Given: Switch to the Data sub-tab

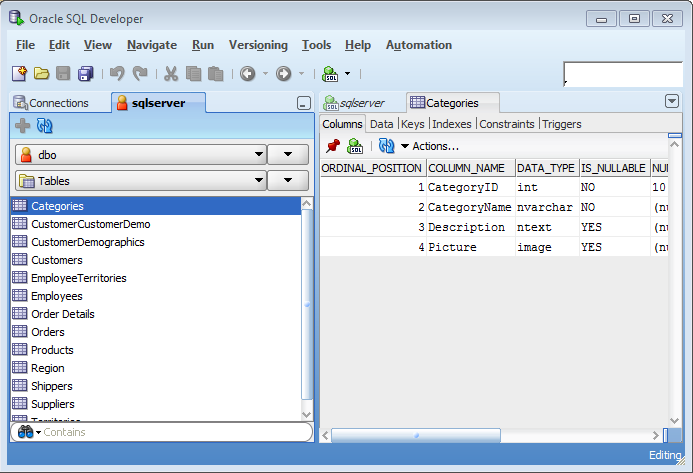Looking at the screenshot, I should [381, 124].
